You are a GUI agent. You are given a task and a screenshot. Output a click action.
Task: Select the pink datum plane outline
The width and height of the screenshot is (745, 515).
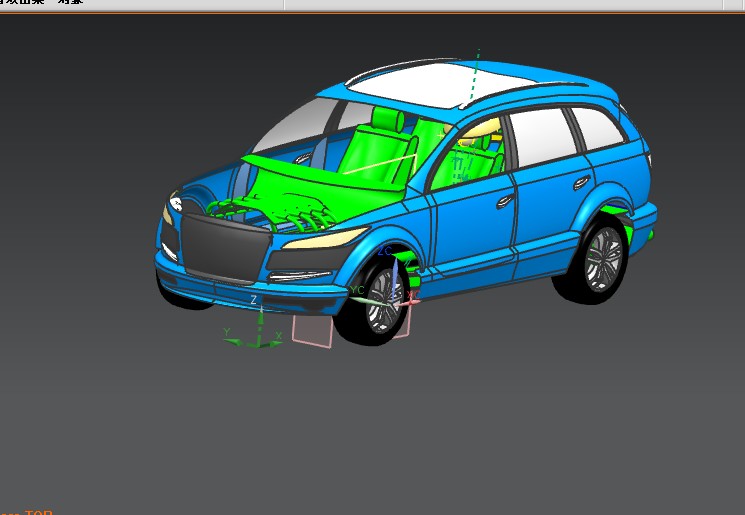[x=312, y=332]
